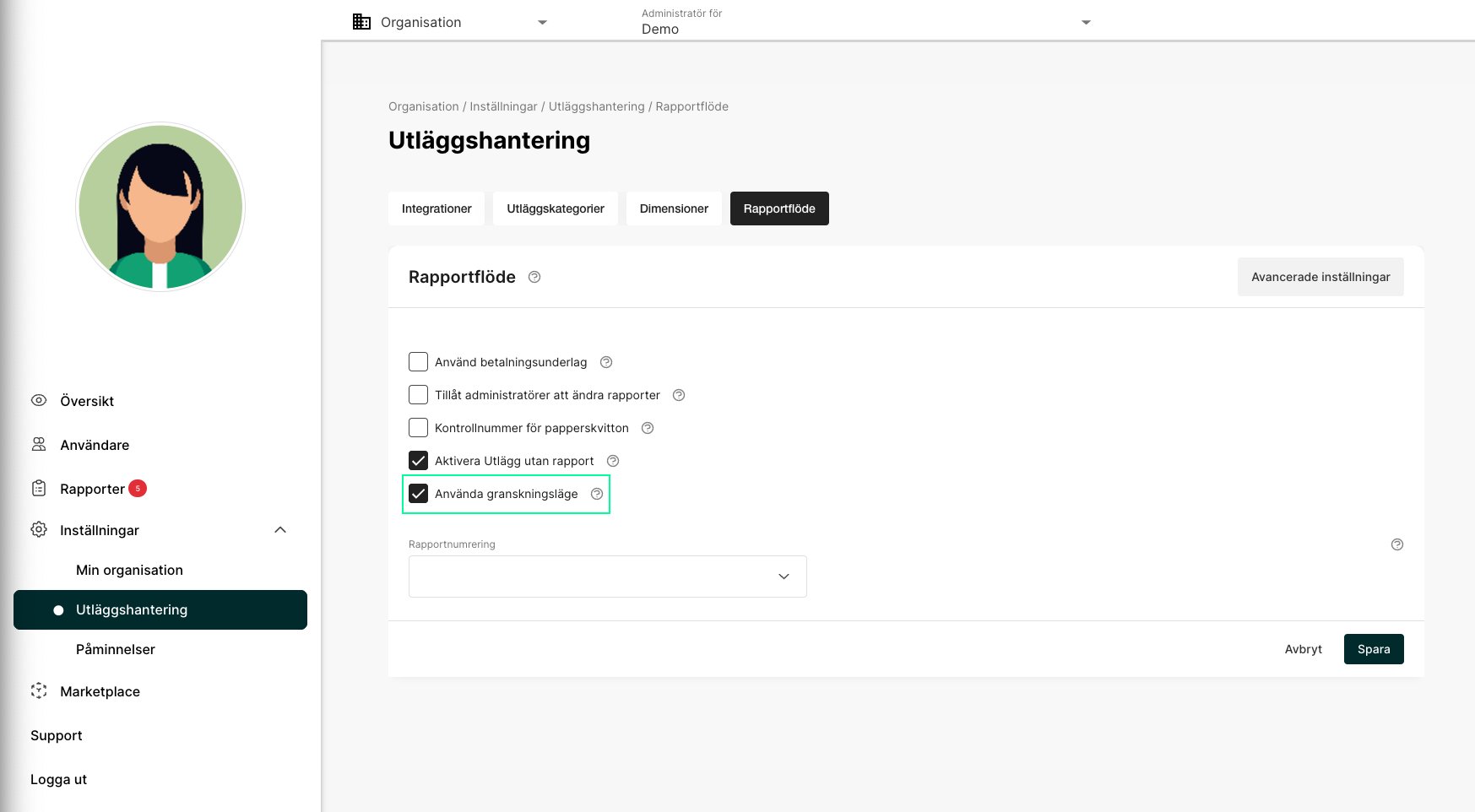Screen dimensions: 1475x812
Task: Click the user avatar picture
Action: click(x=160, y=207)
